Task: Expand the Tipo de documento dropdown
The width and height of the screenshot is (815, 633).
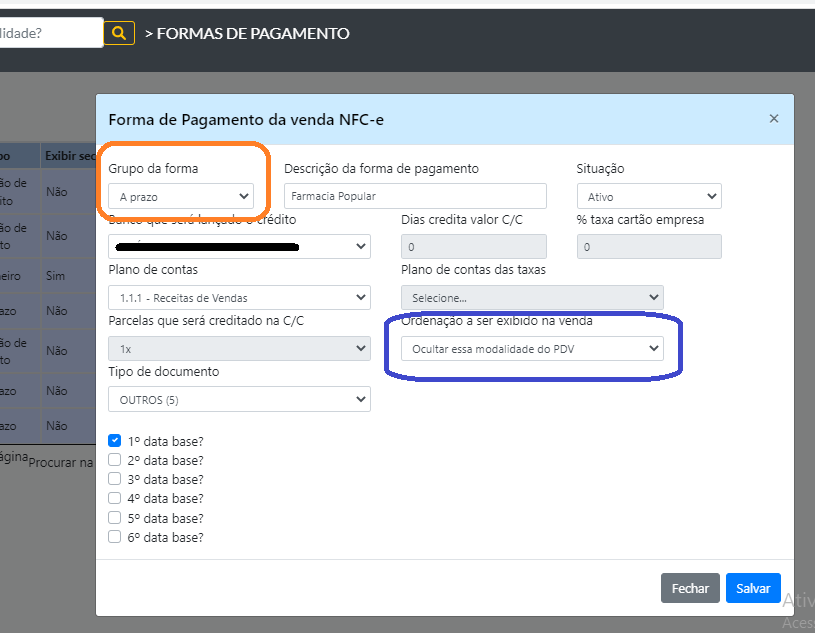Action: 239,400
